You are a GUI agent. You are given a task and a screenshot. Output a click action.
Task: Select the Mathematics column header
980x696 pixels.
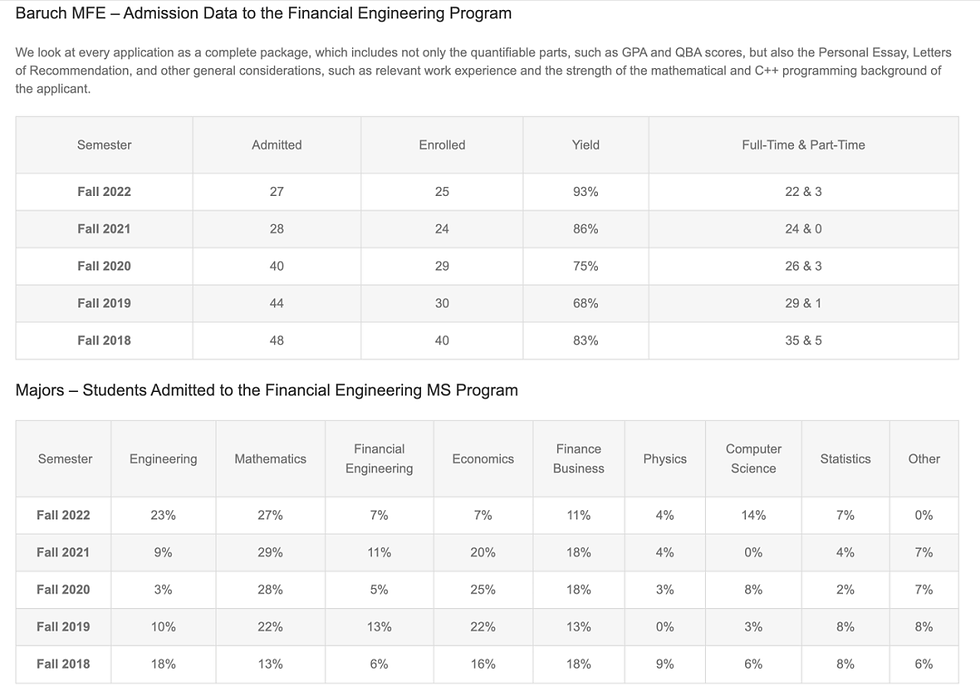270,459
